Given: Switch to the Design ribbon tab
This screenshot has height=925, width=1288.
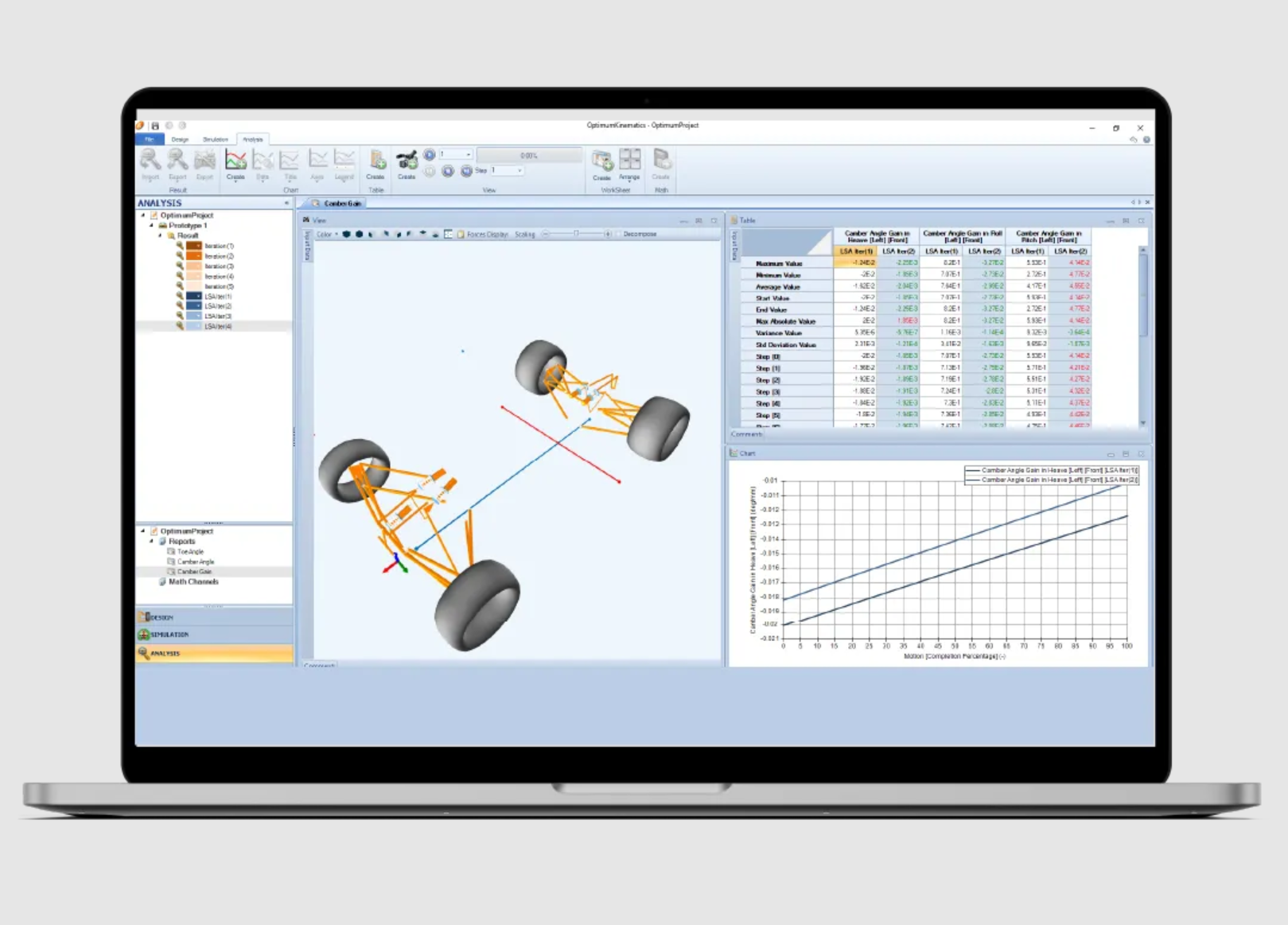Looking at the screenshot, I should (180, 139).
